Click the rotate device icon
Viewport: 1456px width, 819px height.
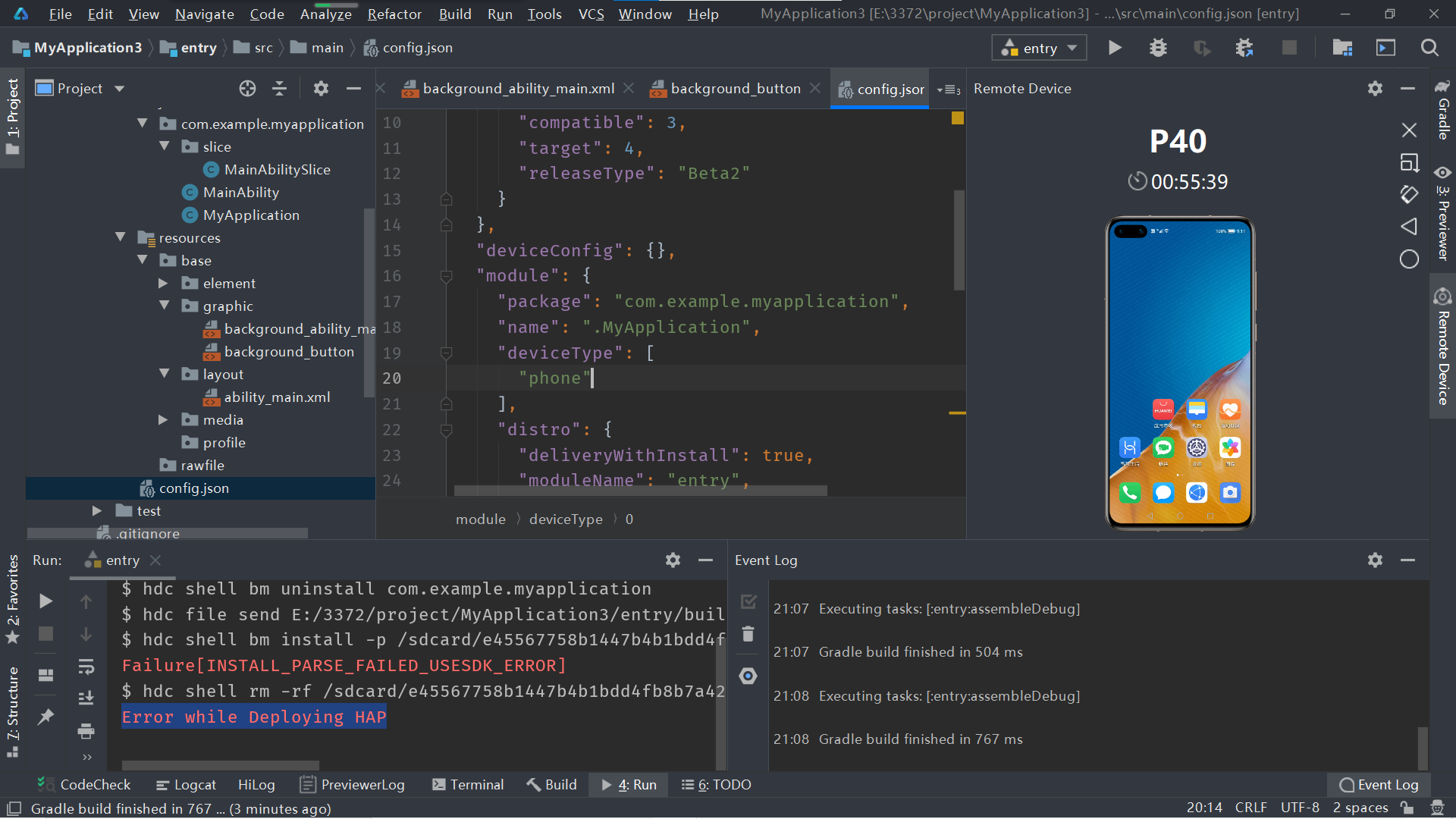[1409, 195]
